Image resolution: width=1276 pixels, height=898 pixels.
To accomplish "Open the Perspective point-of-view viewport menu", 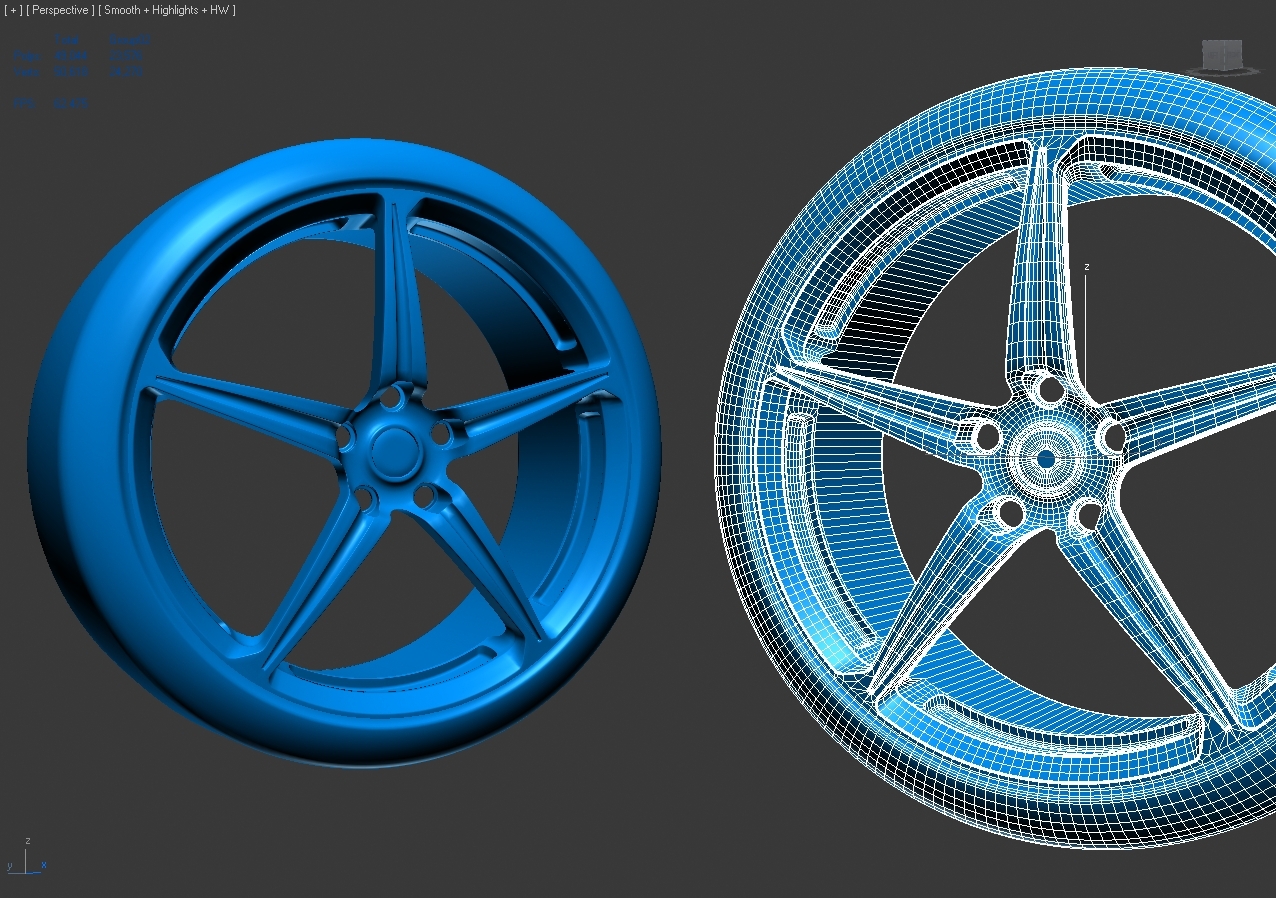I will [61, 10].
